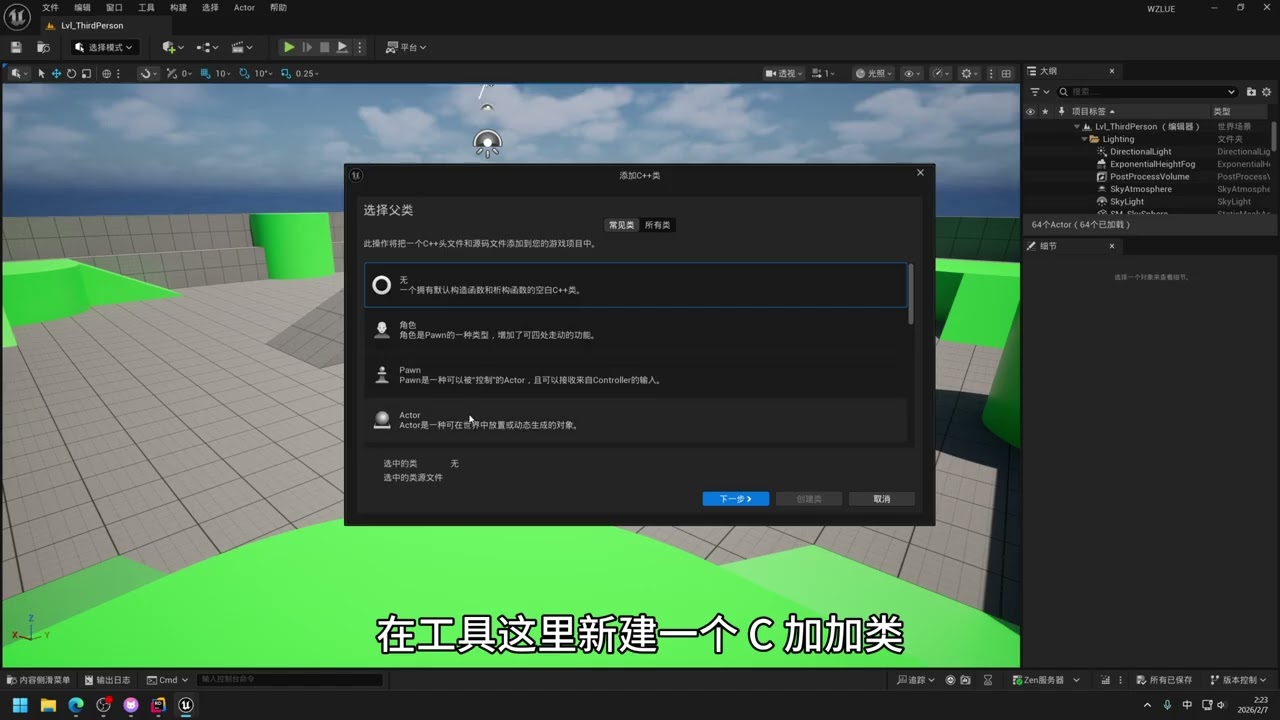Open play options three-dot menu
The image size is (1280, 720).
tap(360, 47)
